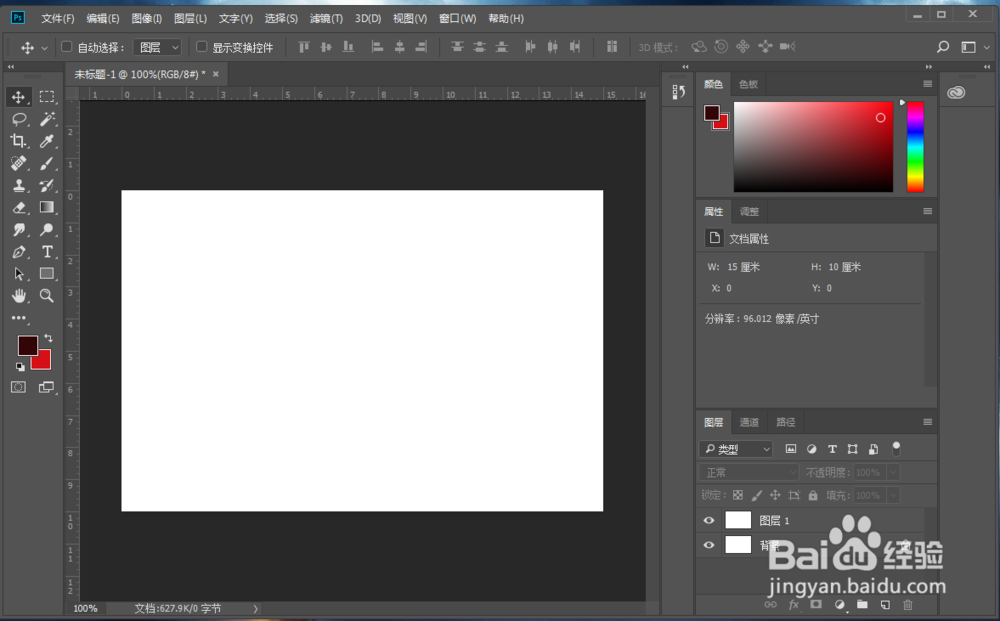
Task: Enable the 显示变换控件 checkbox
Action: coord(202,47)
